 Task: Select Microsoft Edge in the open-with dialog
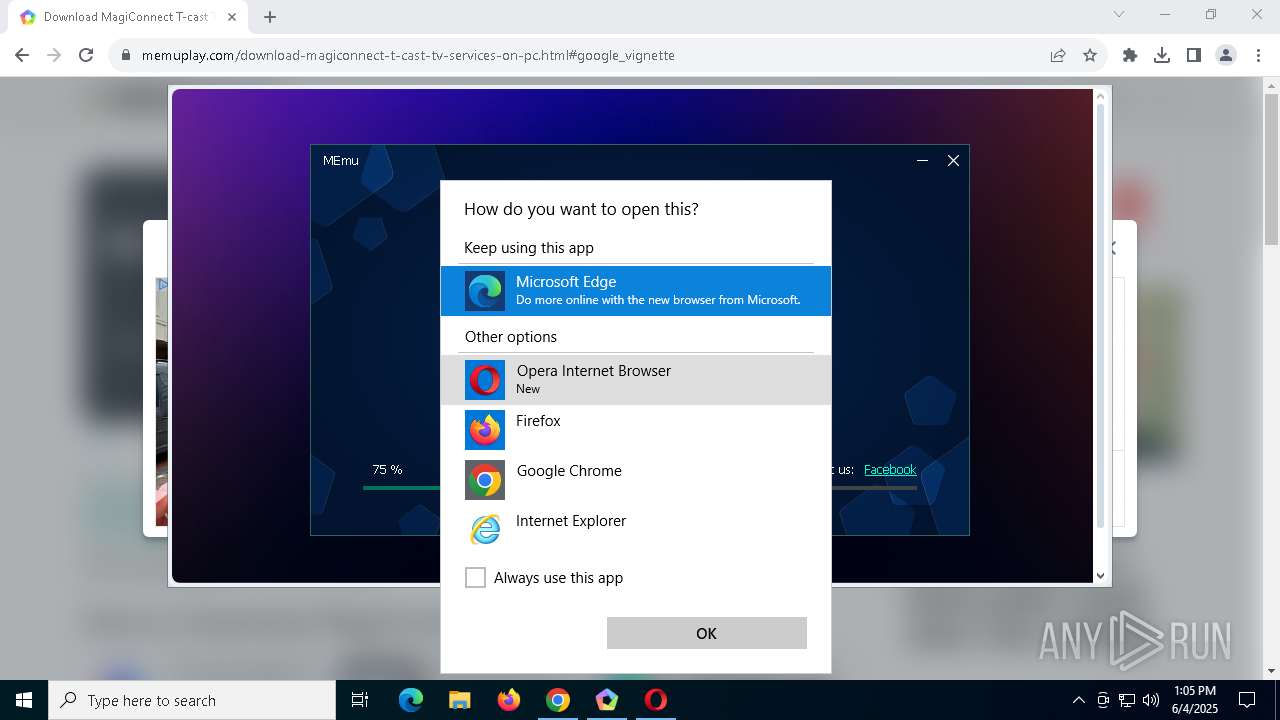tap(635, 291)
